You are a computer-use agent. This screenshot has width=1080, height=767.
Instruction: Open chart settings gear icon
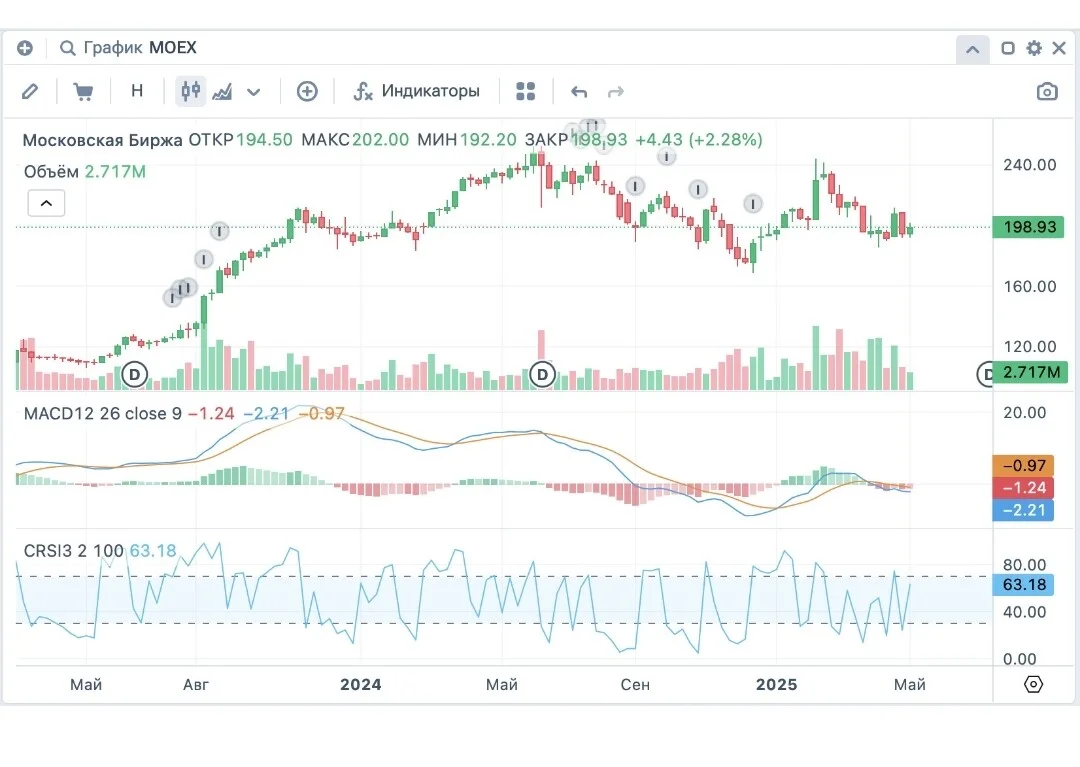[x=1034, y=48]
